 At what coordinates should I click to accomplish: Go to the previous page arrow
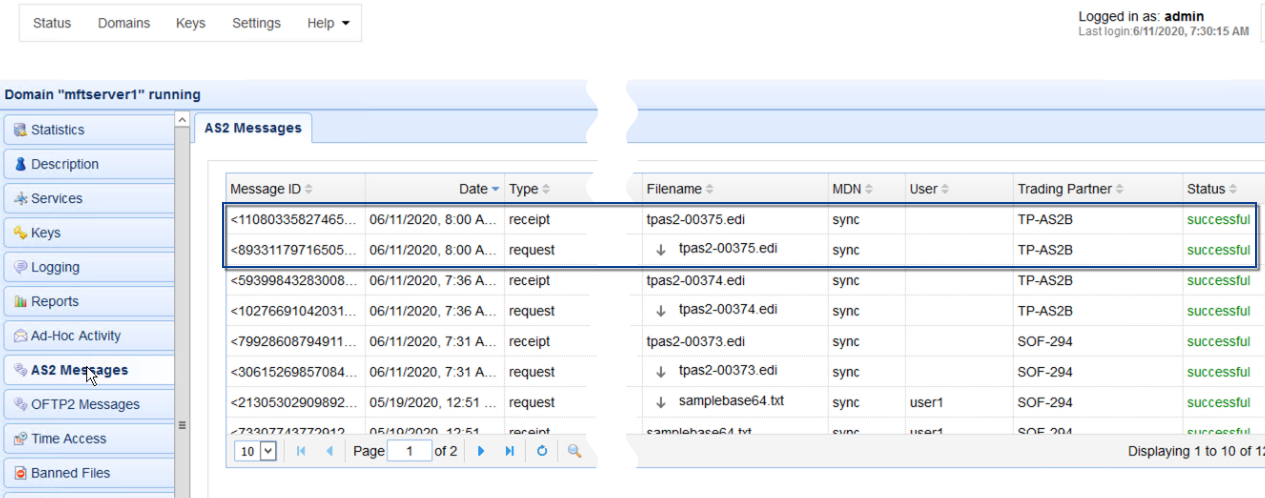(329, 451)
